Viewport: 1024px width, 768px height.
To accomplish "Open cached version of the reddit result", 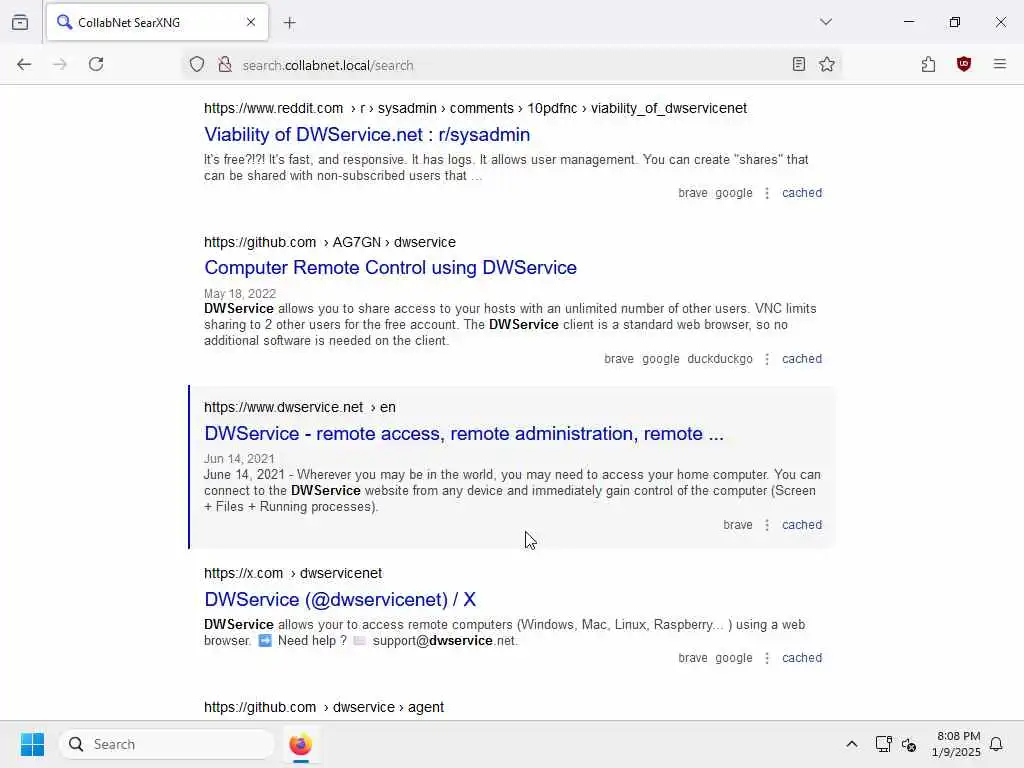I will pyautogui.click(x=802, y=193).
